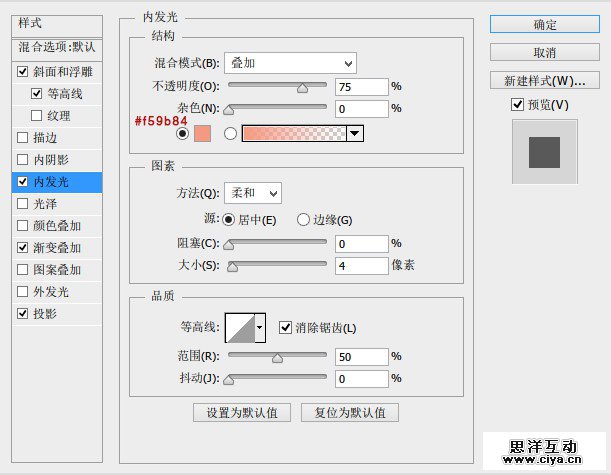This screenshot has width=611, height=475.
Task: Enable the 内阴影 checkbox
Action: point(23,159)
